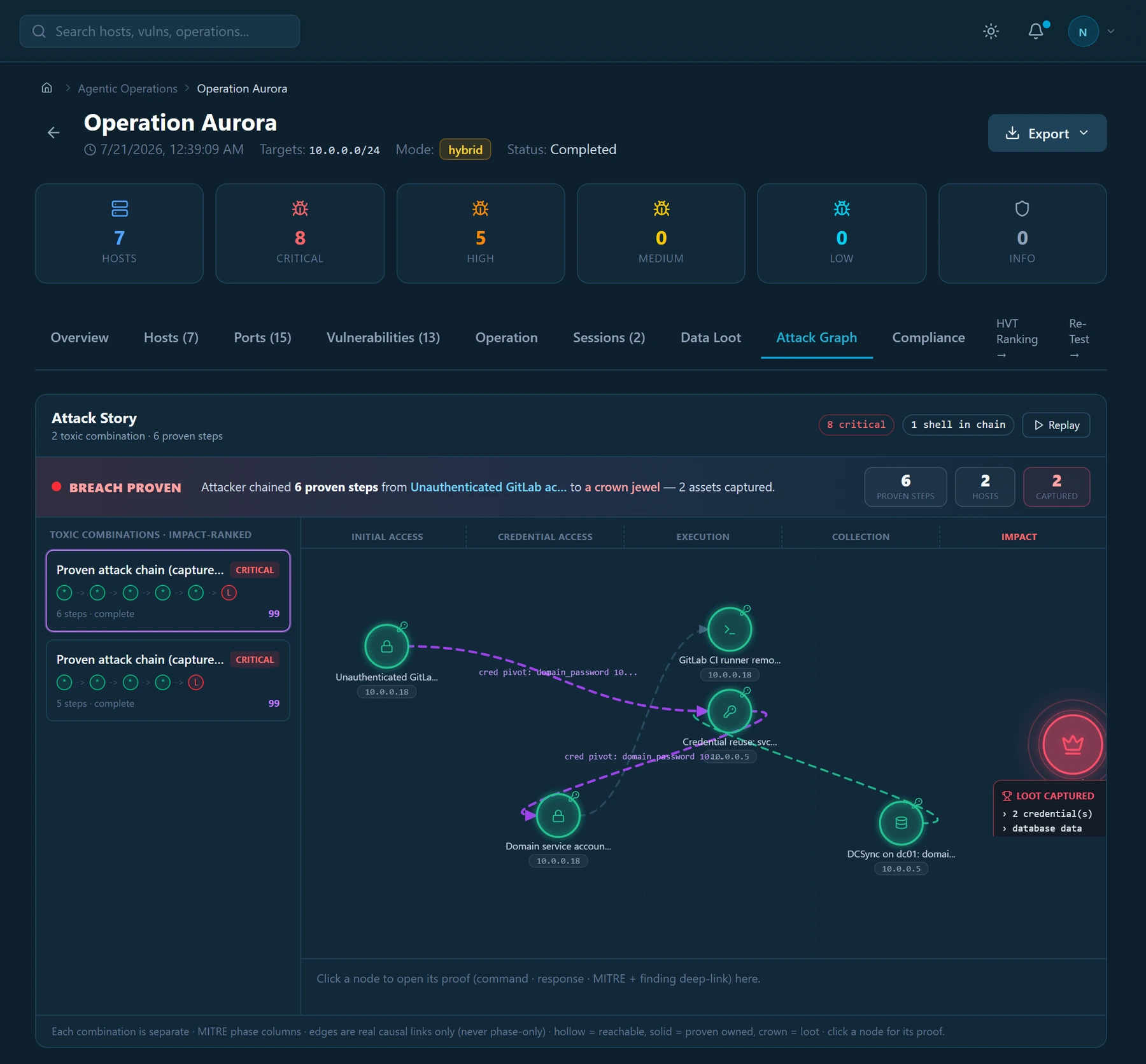Open the Operation tab
This screenshot has width=1146, height=1064.
click(x=506, y=337)
